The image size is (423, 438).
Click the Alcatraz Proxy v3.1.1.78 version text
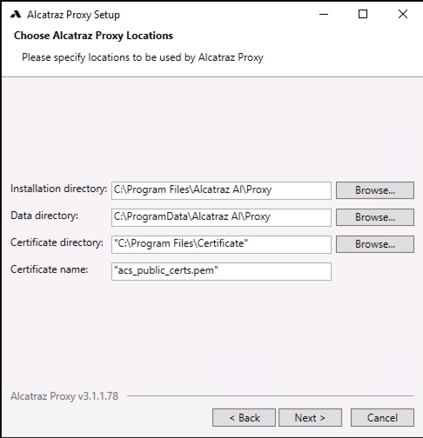coord(64,396)
